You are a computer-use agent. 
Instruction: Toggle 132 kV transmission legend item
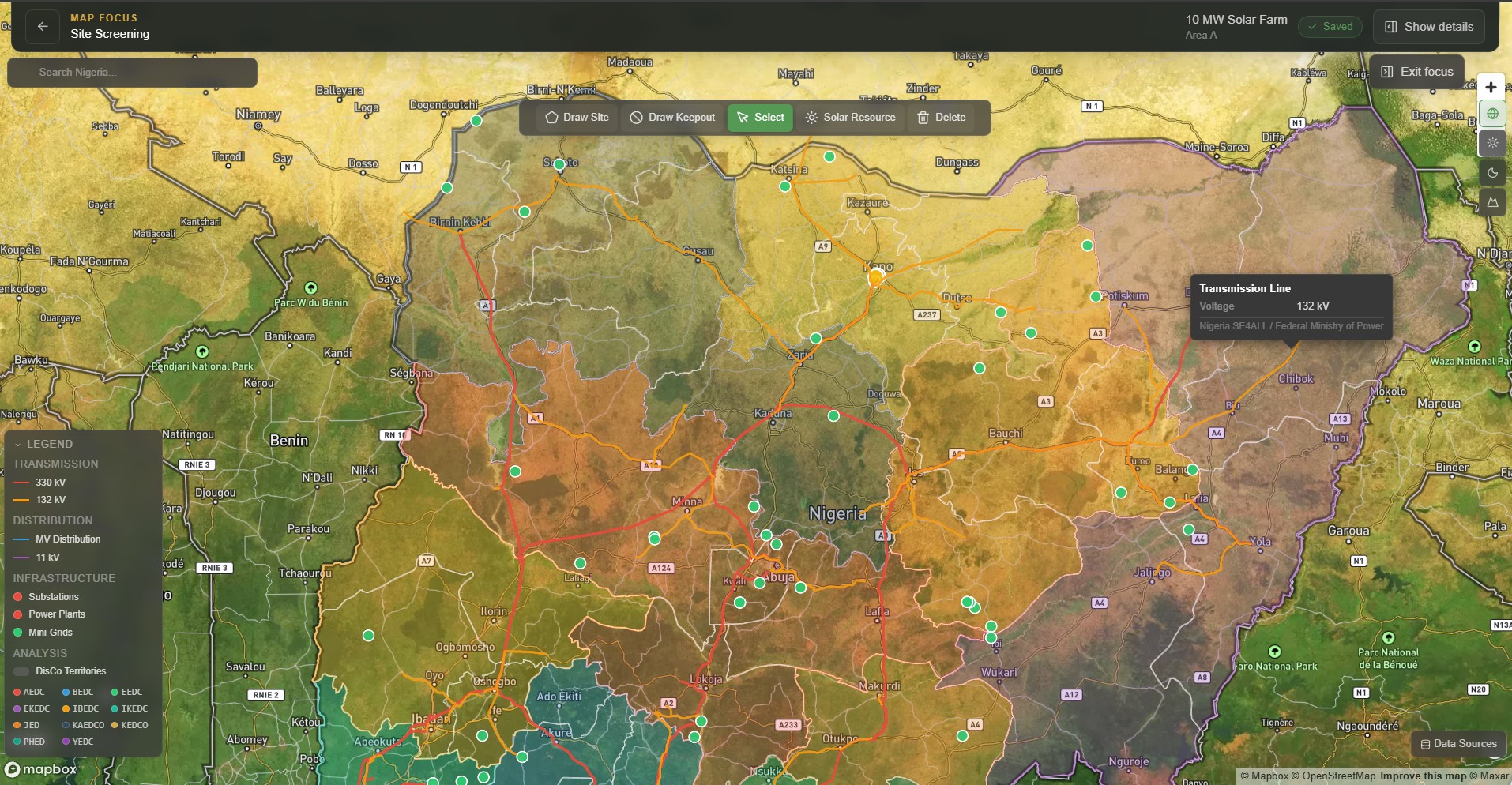coord(40,500)
